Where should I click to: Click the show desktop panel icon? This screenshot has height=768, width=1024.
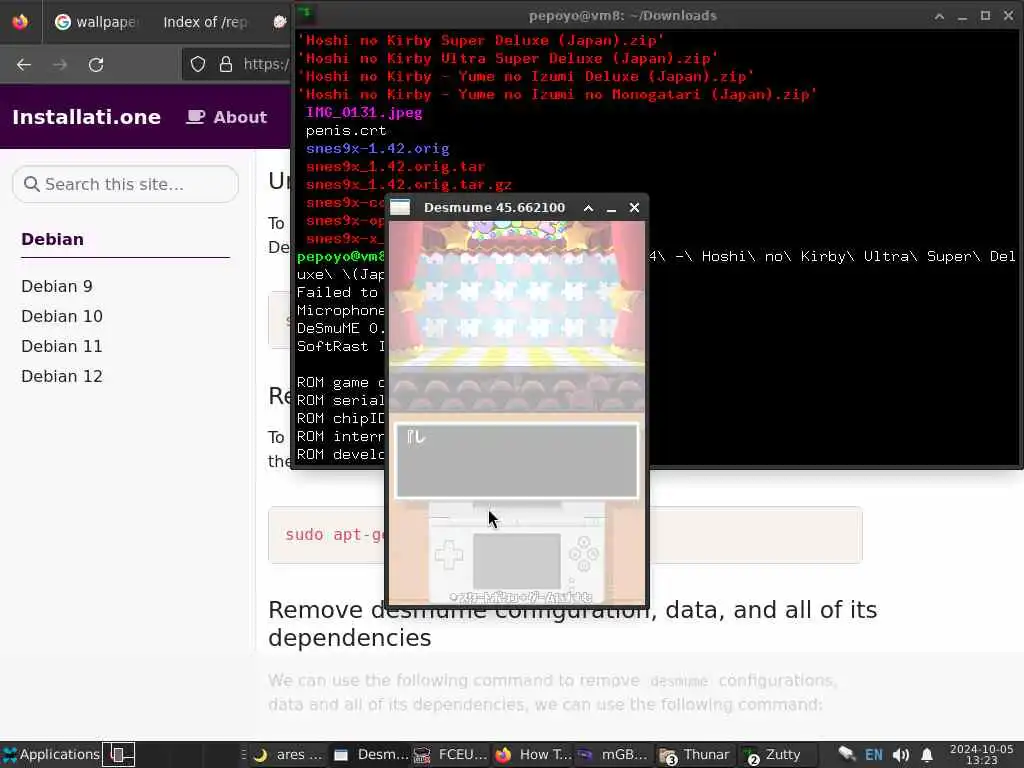(x=119, y=754)
